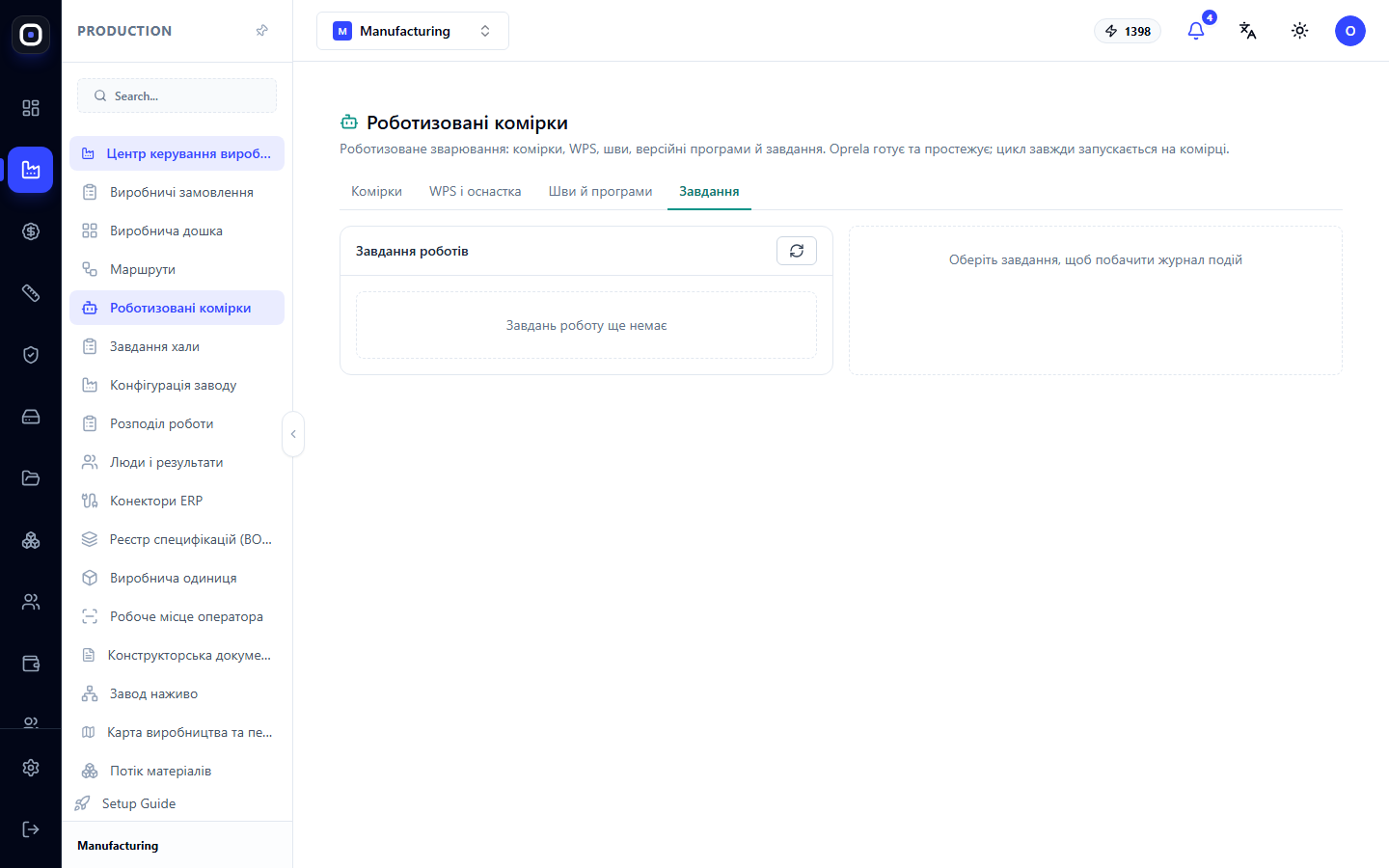This screenshot has height=868, width=1389.
Task: Click the logout icon at rail bottom
Action: pos(31,829)
